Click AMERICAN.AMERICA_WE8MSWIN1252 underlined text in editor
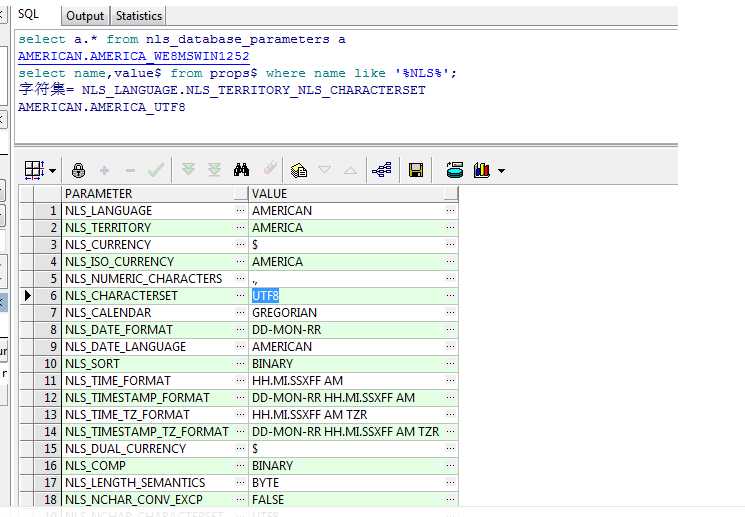 pyautogui.click(x=134, y=56)
